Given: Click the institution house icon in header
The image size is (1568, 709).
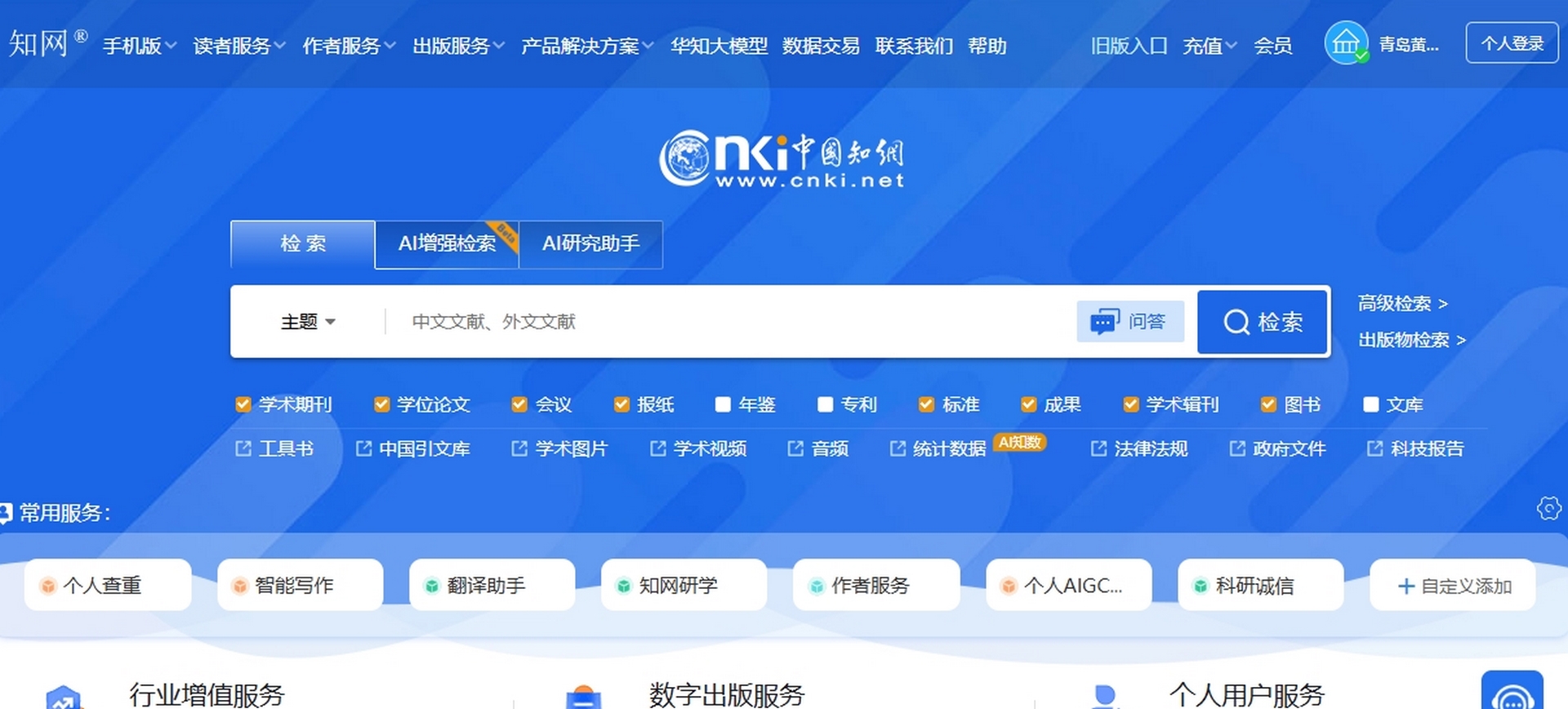Looking at the screenshot, I should 1345,43.
